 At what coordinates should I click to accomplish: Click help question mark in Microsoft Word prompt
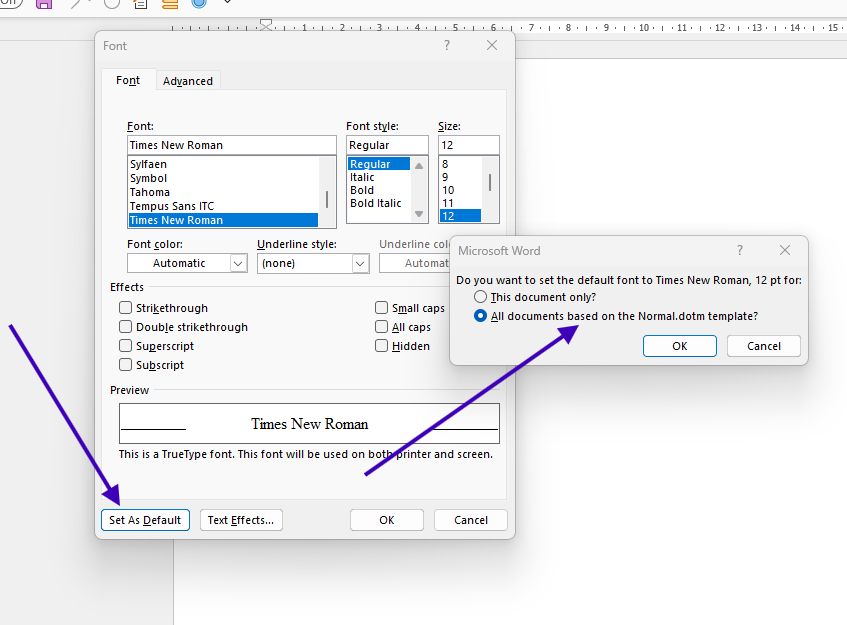[x=740, y=250]
